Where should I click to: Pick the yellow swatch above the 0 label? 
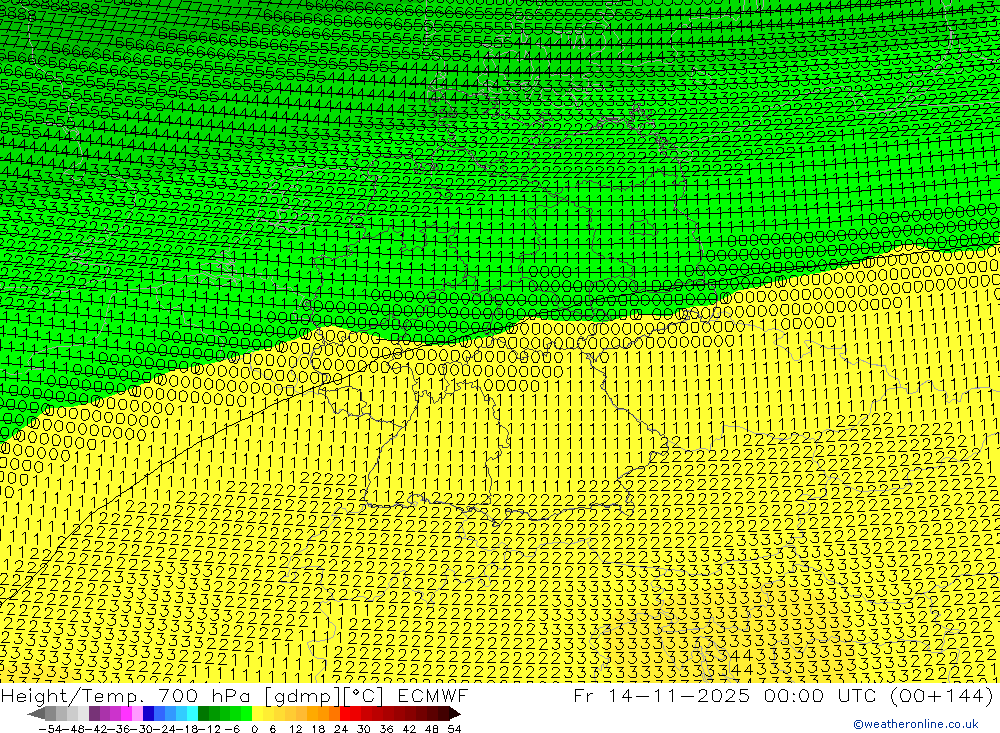[258, 714]
